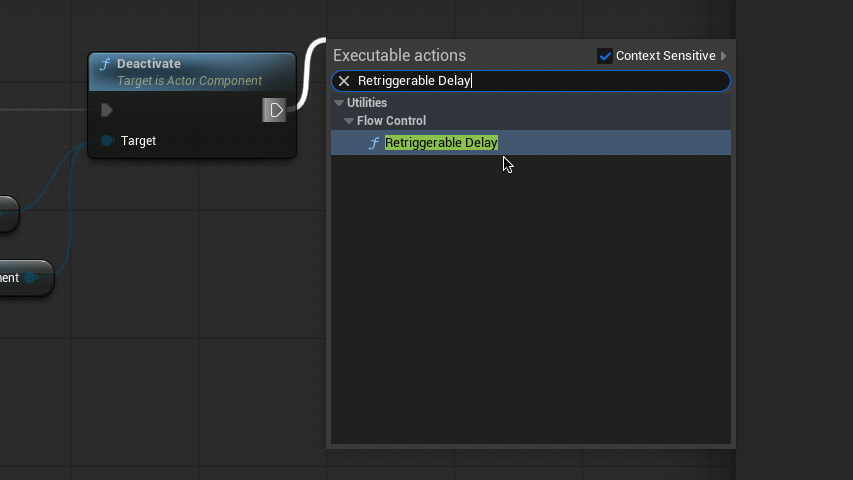This screenshot has height=480, width=853.
Task: Clear the search with X icon
Action: (344, 81)
